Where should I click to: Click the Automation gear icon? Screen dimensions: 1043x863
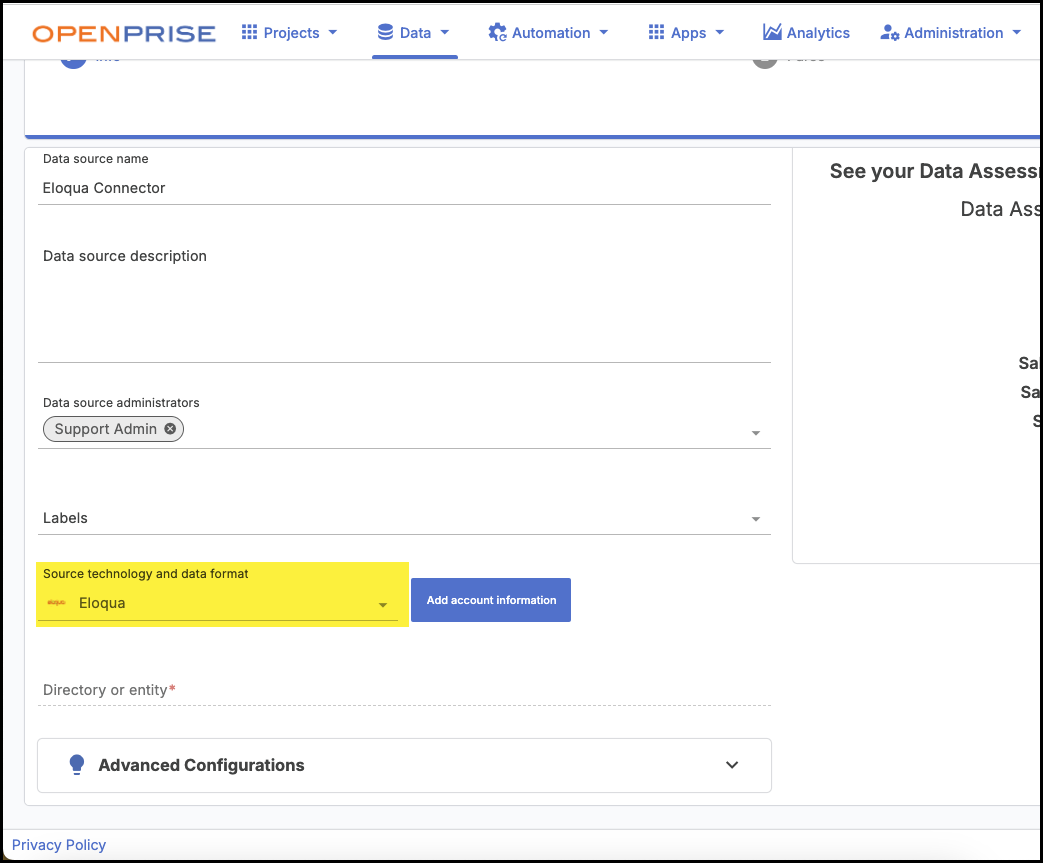pos(497,33)
